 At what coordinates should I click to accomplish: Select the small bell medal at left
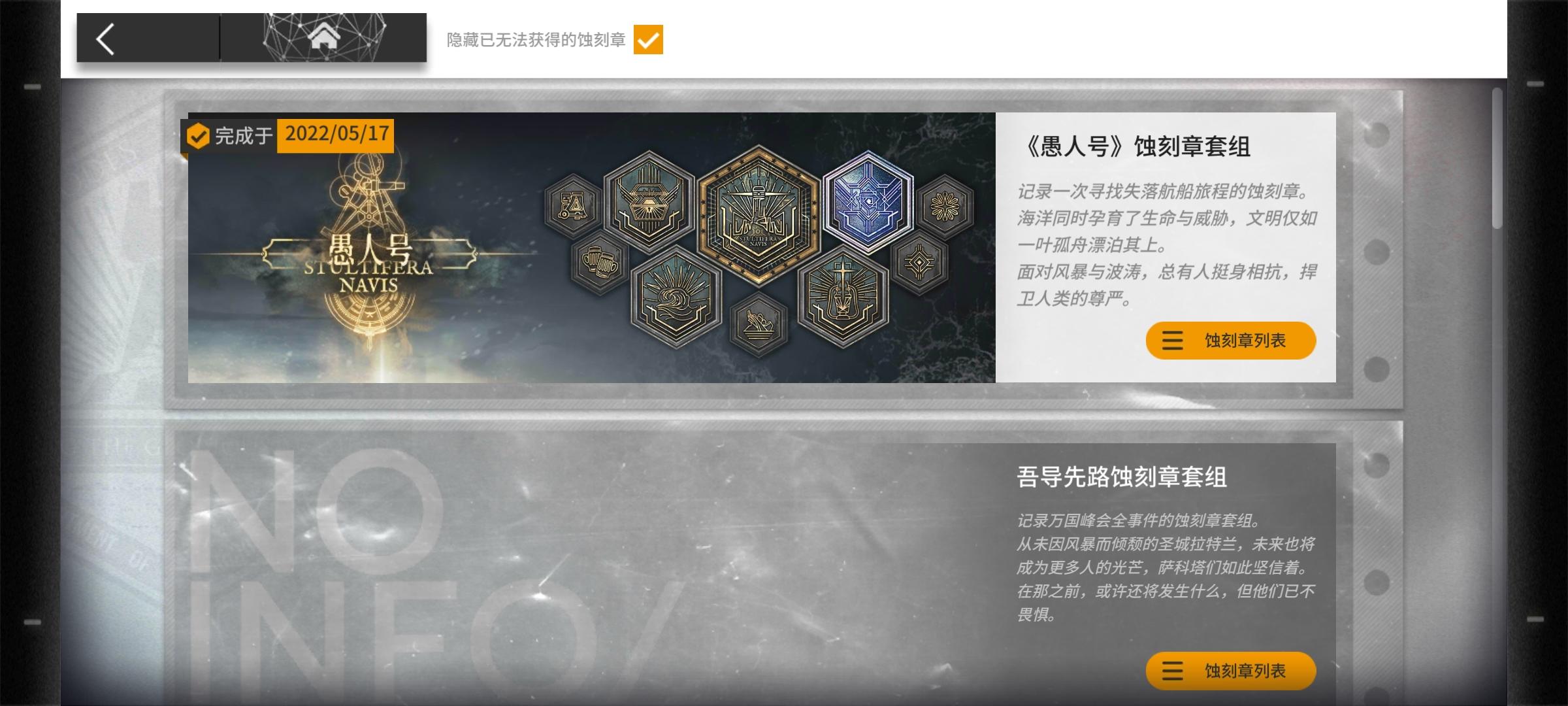click(573, 207)
